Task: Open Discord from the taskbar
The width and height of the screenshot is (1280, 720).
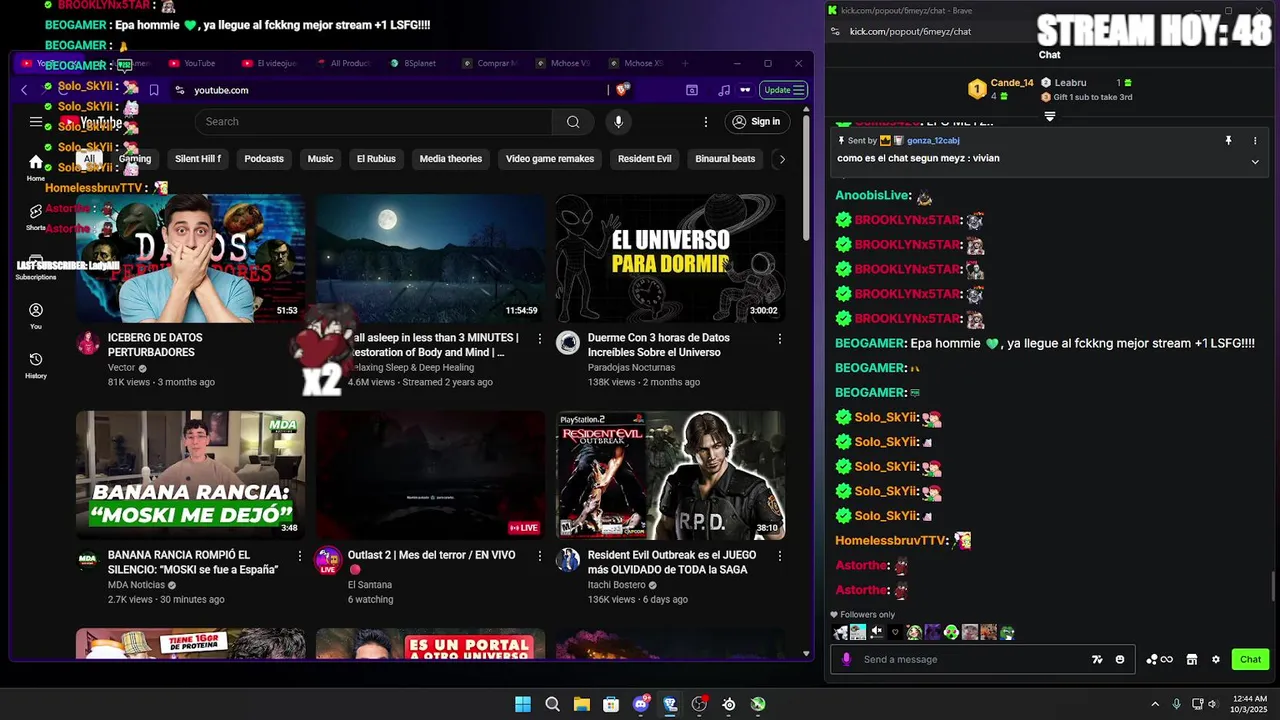Action: pyautogui.click(x=641, y=705)
